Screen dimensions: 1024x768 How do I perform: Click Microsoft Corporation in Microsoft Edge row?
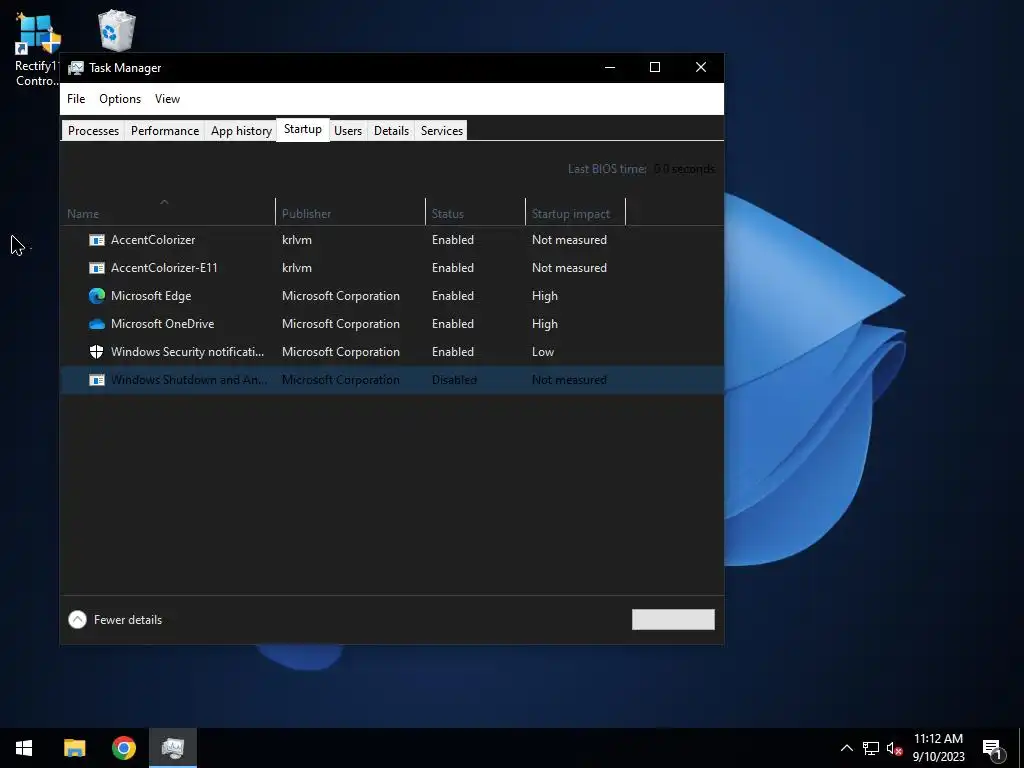341,296
